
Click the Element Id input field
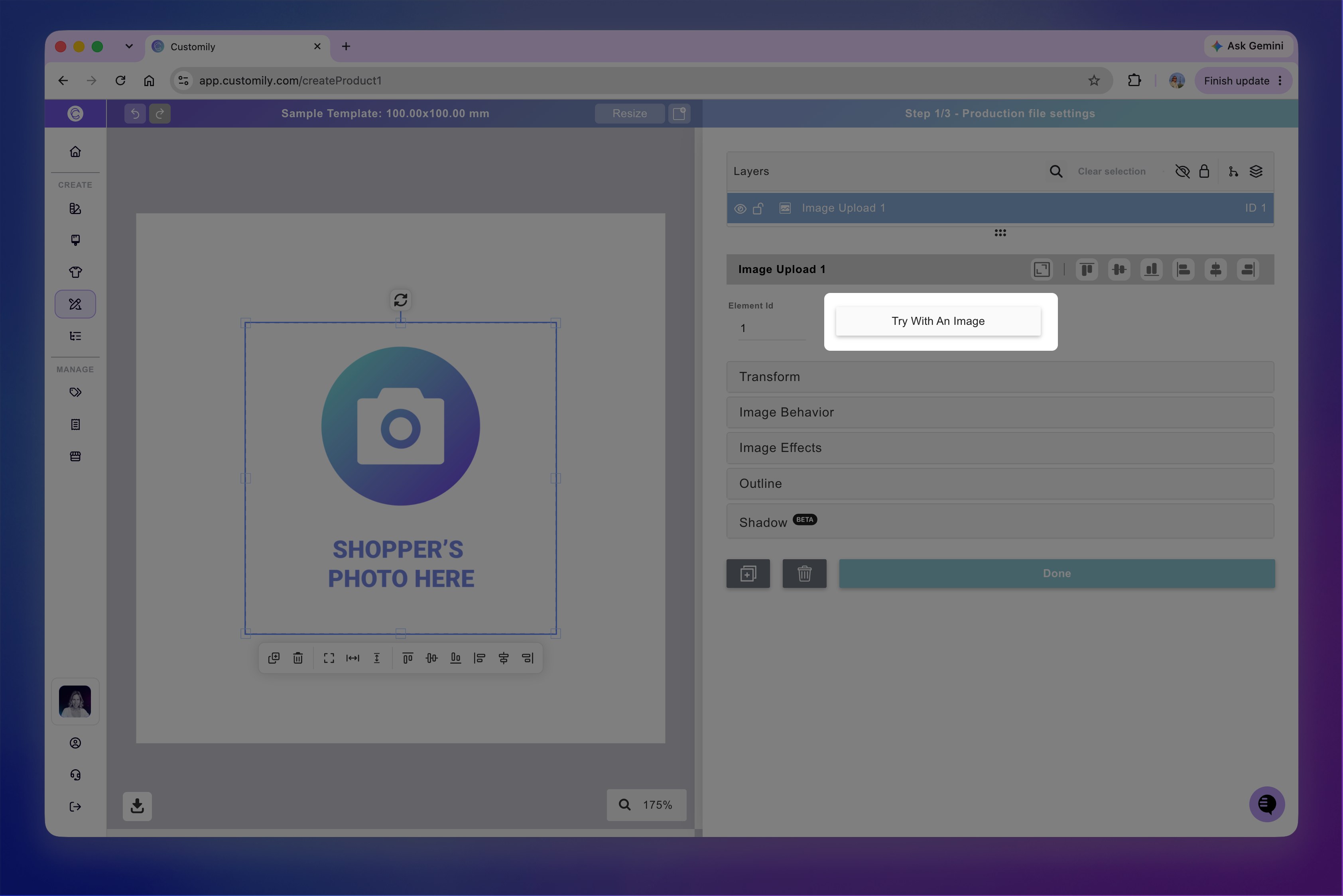pyautogui.click(x=772, y=328)
